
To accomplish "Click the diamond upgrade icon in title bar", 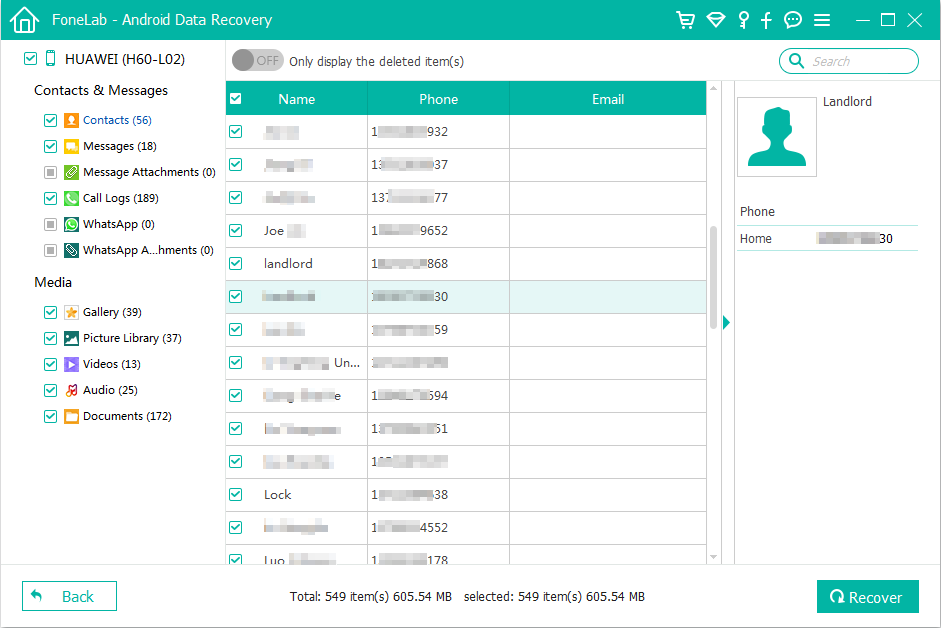I will (x=716, y=19).
